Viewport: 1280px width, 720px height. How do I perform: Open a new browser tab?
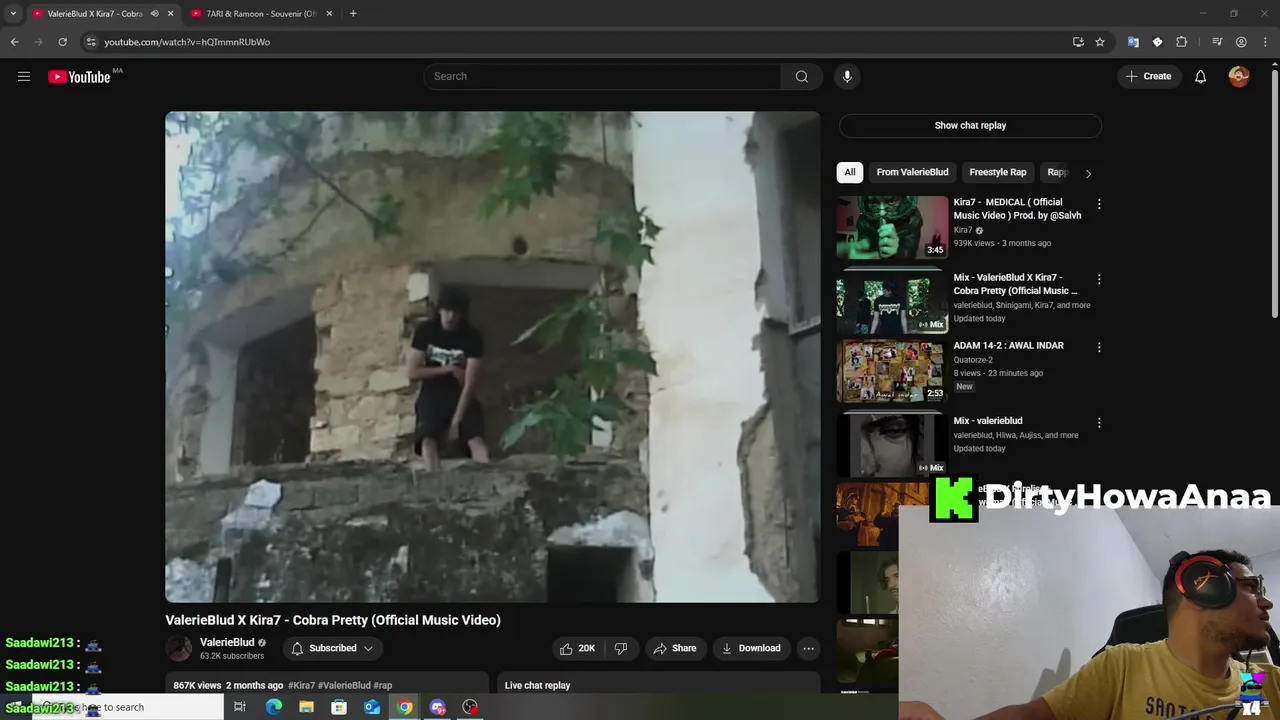point(353,14)
